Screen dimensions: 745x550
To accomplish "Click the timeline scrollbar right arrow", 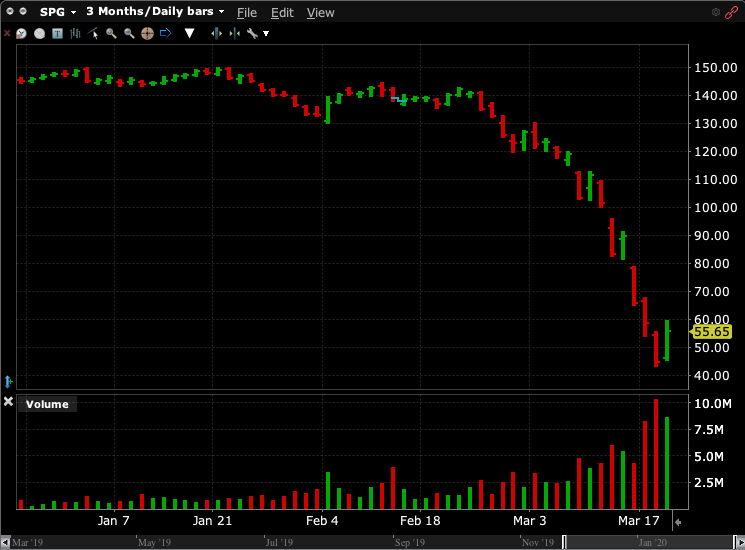I will (x=739, y=542).
